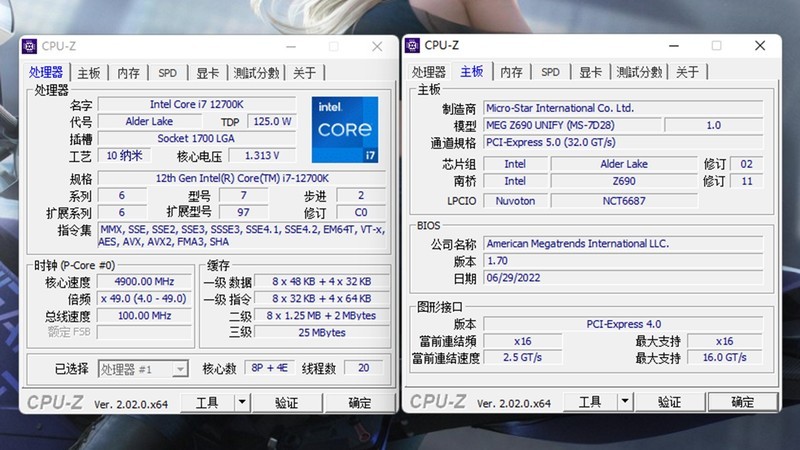Image resolution: width=800 pixels, height=450 pixels.
Task: Open SPD tab in left CPU-Z window
Action: pos(167,73)
